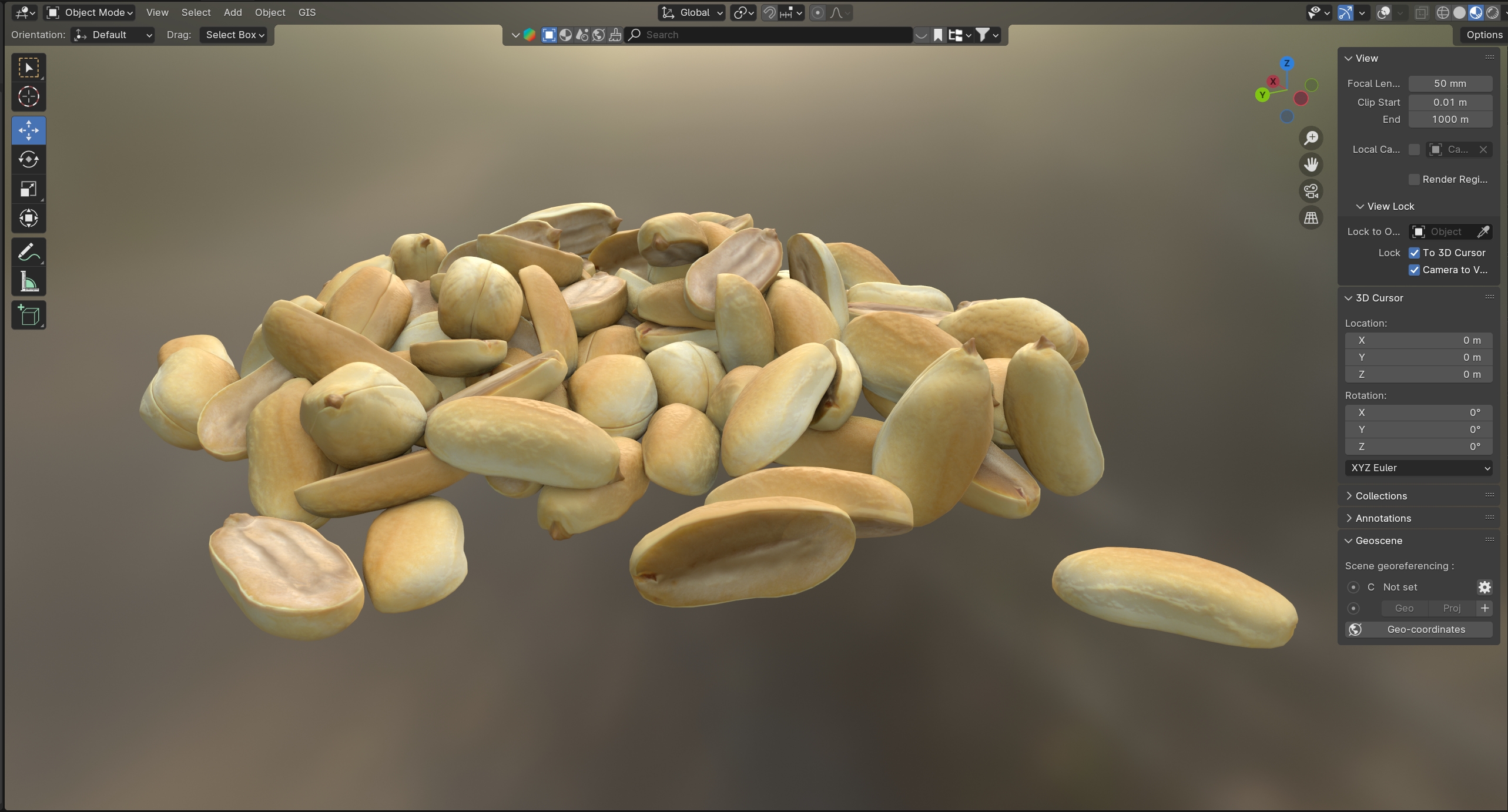Screen dimensions: 1508x812
Task: Activate the Annotate tool
Action: tap(28, 253)
